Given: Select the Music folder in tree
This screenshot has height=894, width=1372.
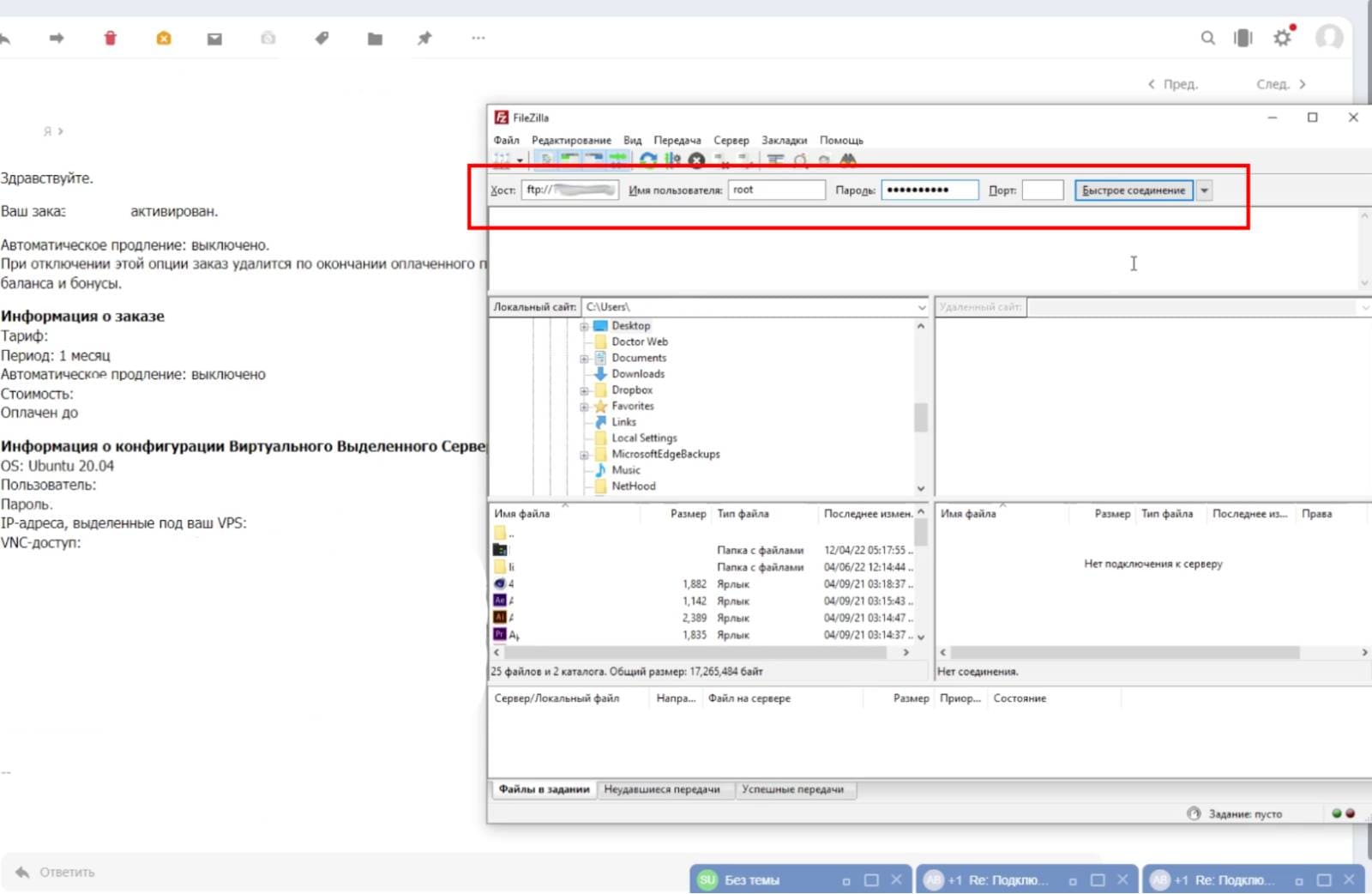Looking at the screenshot, I should tap(626, 470).
